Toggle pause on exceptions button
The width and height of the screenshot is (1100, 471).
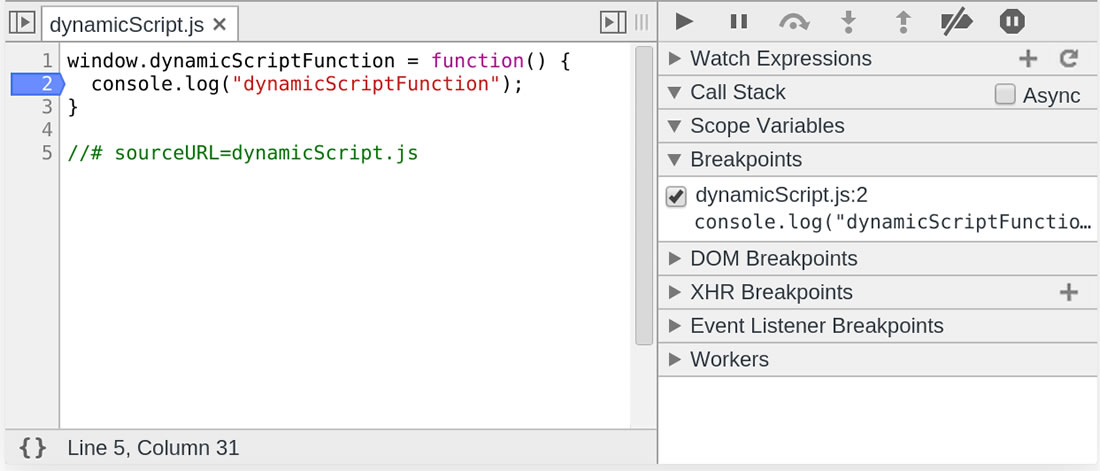click(1012, 21)
